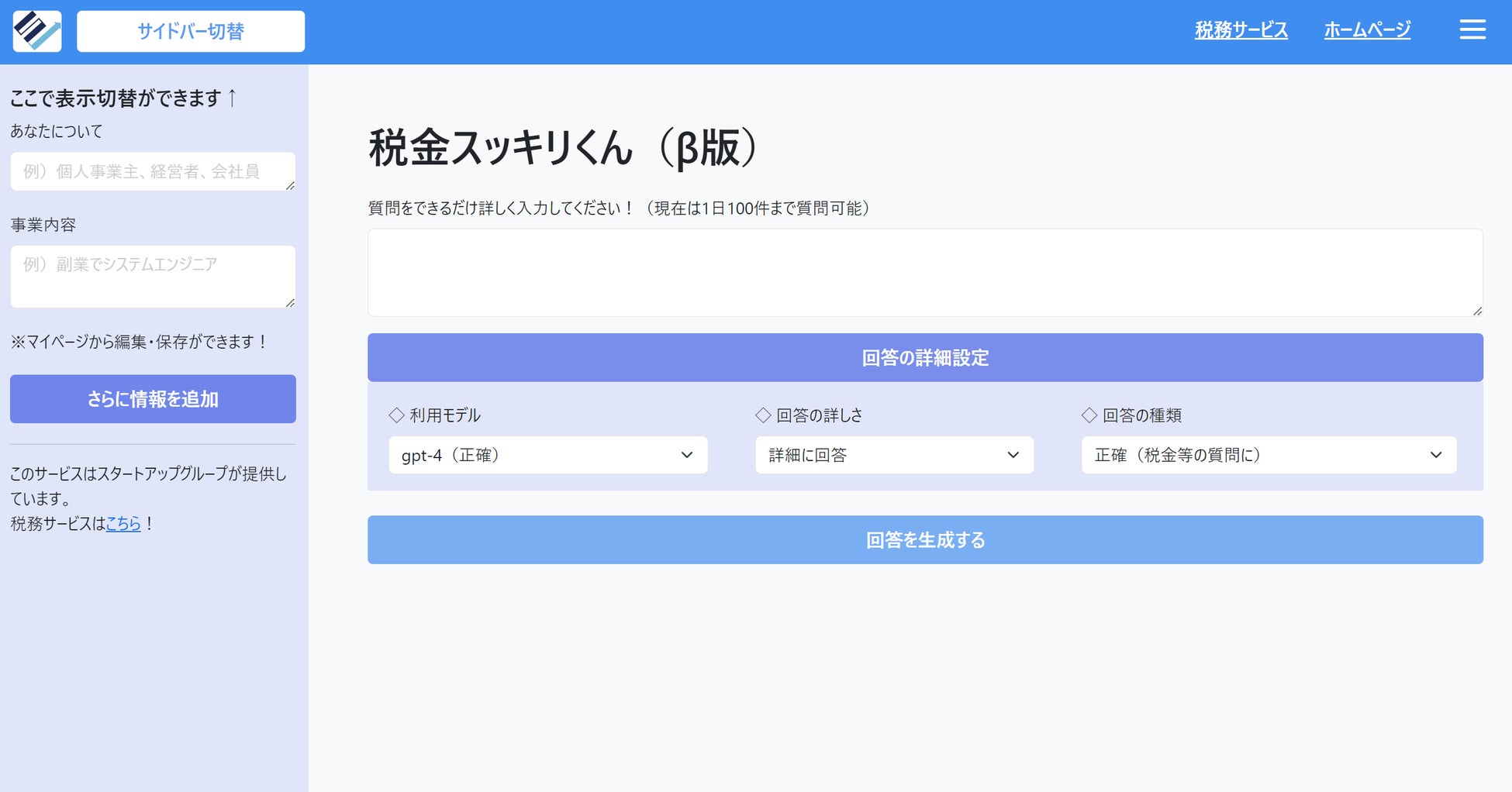The width and height of the screenshot is (1512, 792).
Task: Expand the gpt-4（正確）model dropdown
Action: (x=548, y=455)
